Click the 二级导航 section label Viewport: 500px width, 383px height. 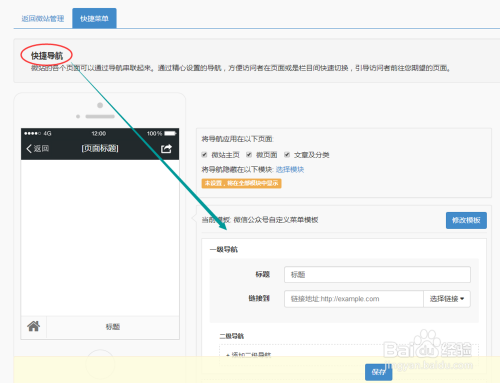coord(231,336)
